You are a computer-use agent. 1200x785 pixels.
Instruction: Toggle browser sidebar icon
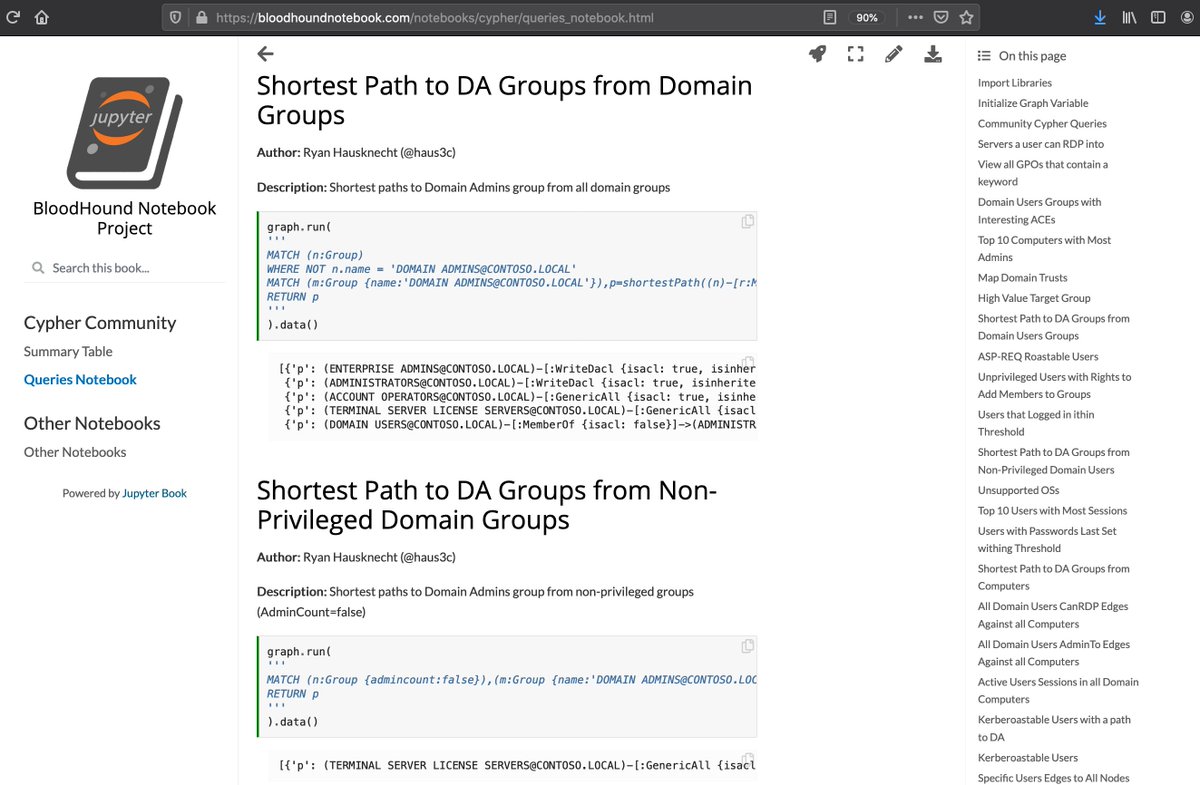(1158, 17)
